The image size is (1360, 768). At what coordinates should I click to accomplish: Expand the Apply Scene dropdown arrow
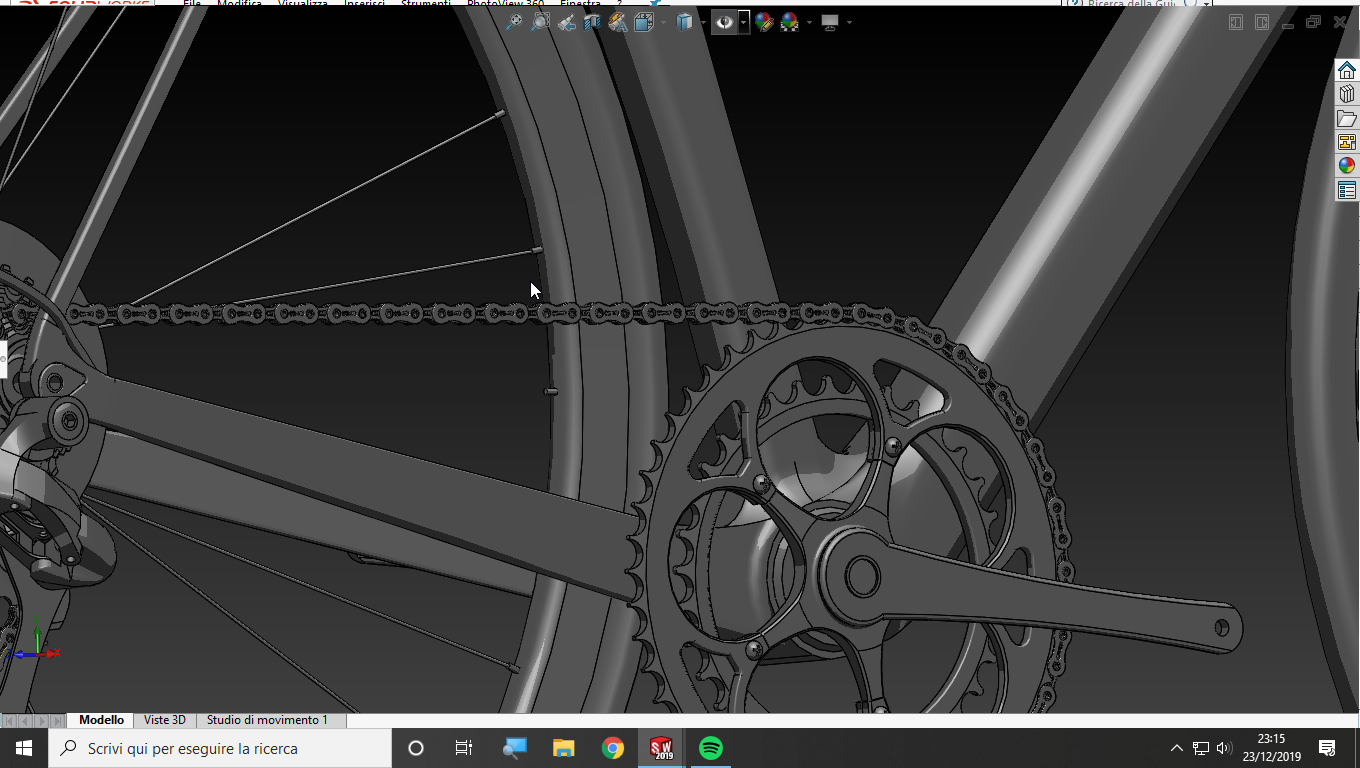(x=809, y=22)
